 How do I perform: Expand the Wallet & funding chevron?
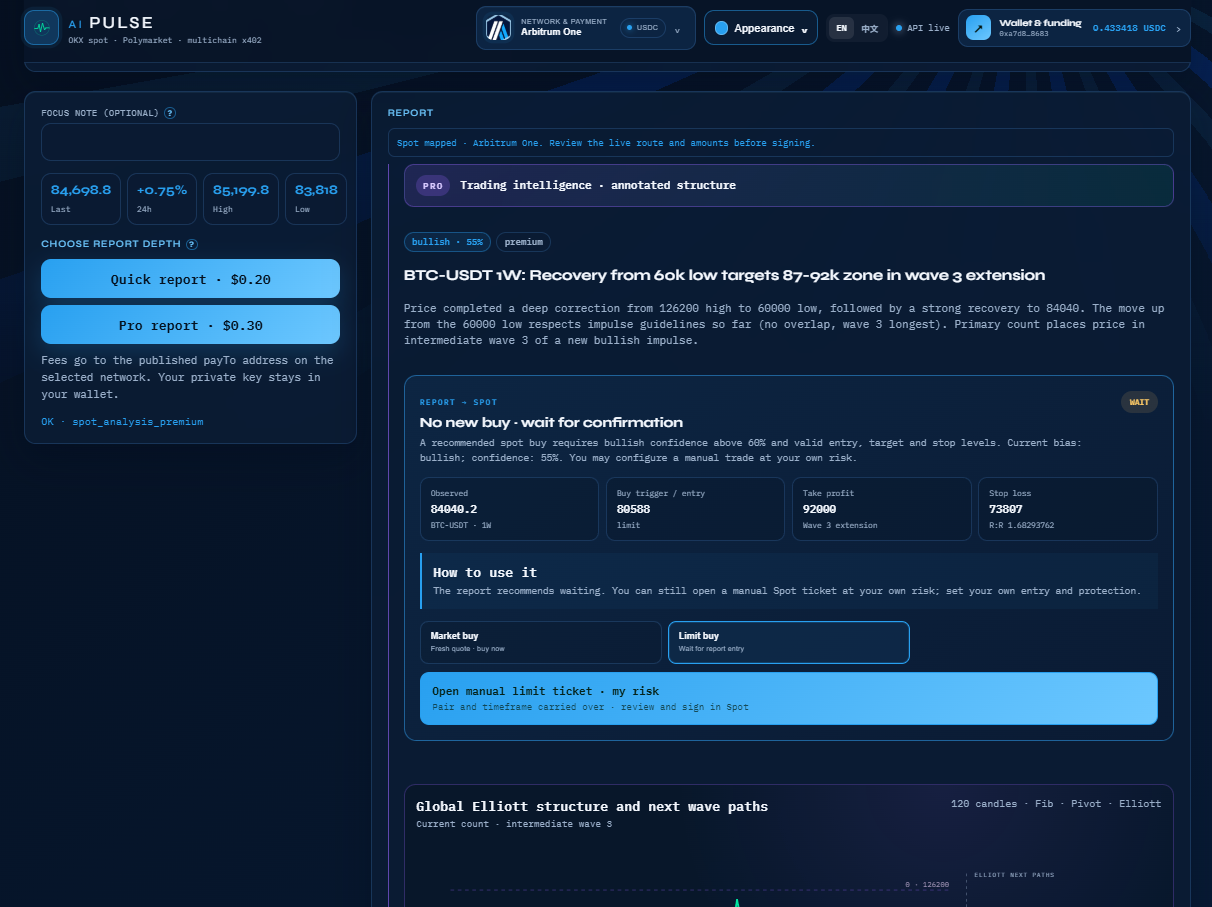tap(1178, 29)
